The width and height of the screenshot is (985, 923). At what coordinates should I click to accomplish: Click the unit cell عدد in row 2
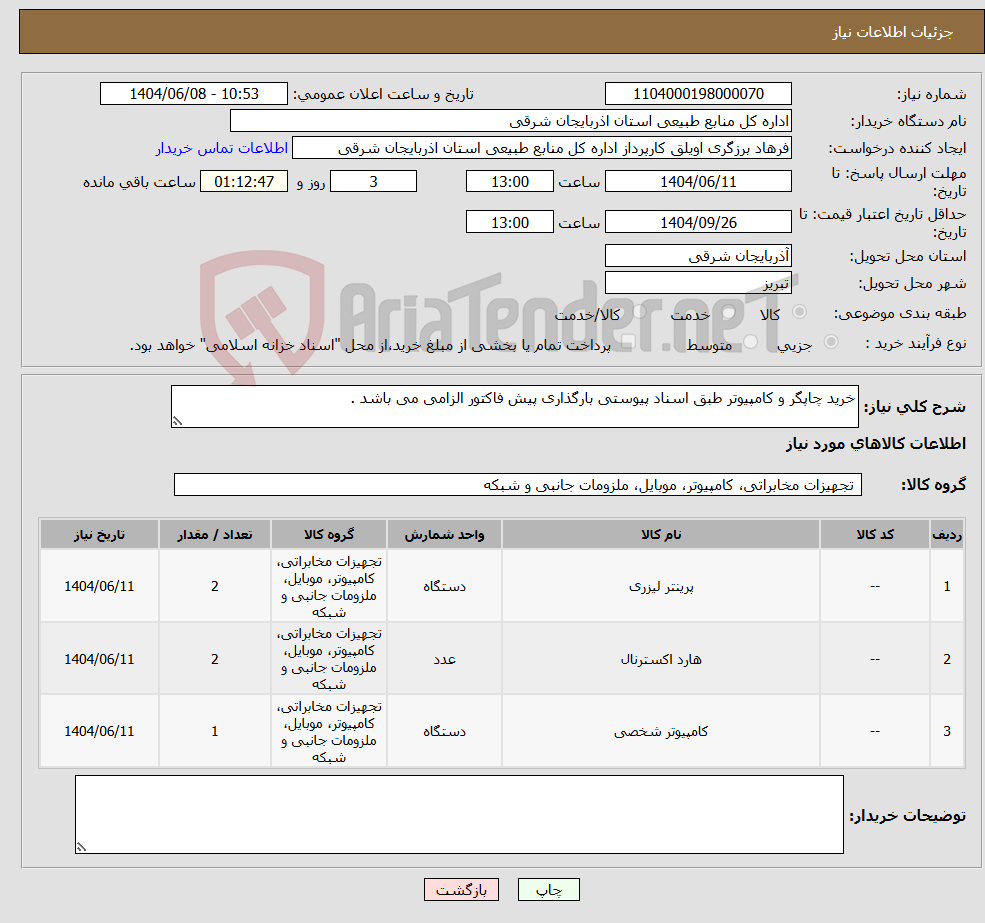point(444,659)
